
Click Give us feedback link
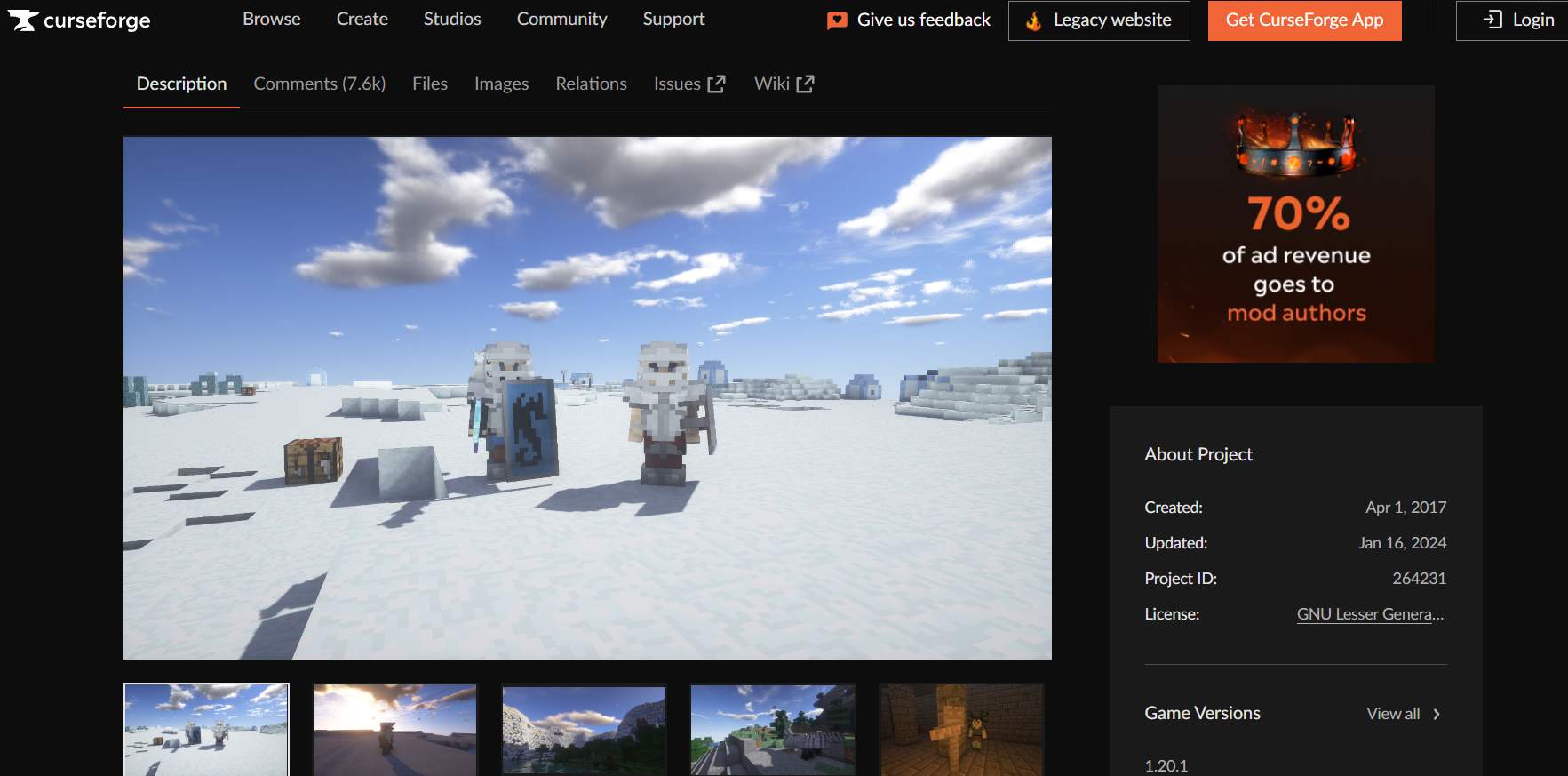pyautogui.click(x=909, y=20)
